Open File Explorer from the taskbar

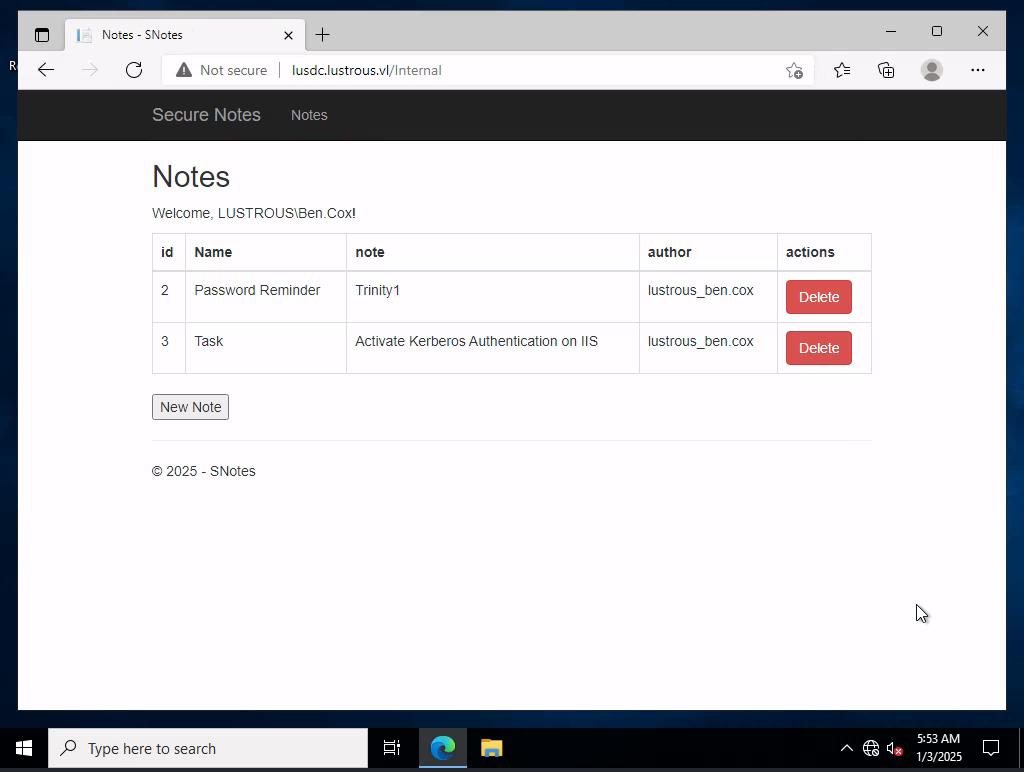pyautogui.click(x=491, y=748)
